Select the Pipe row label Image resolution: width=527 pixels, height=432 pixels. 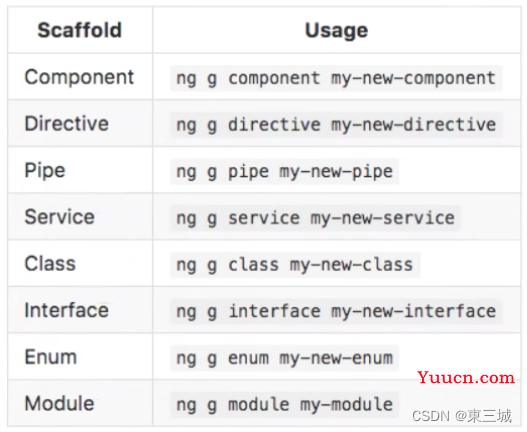pos(45,170)
